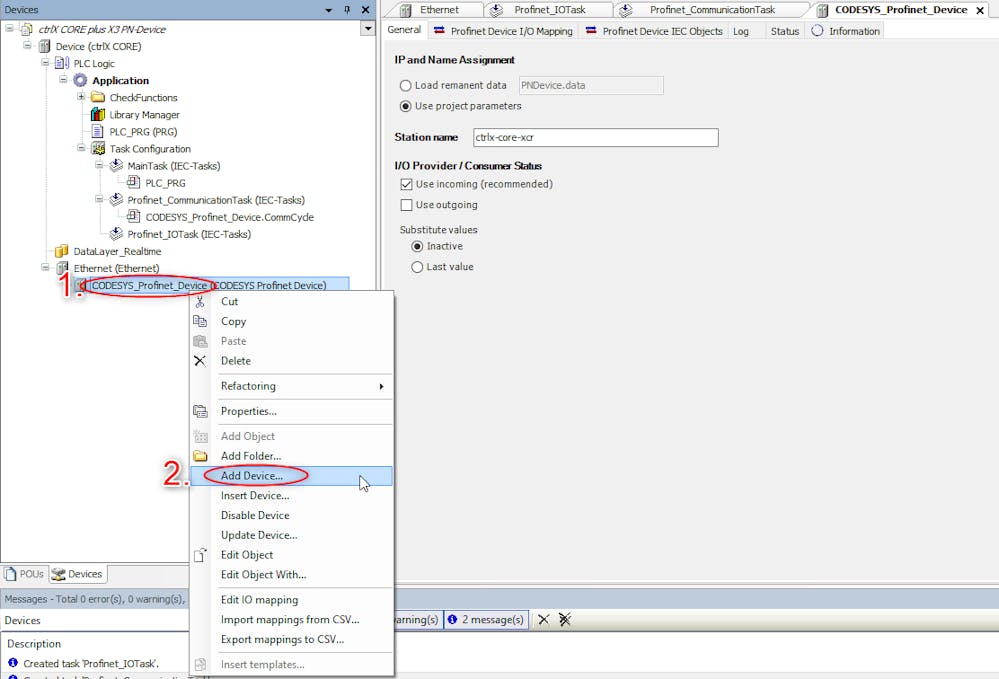Click the 2 message(s) filter button
The width and height of the screenshot is (999, 679).
[x=486, y=619]
